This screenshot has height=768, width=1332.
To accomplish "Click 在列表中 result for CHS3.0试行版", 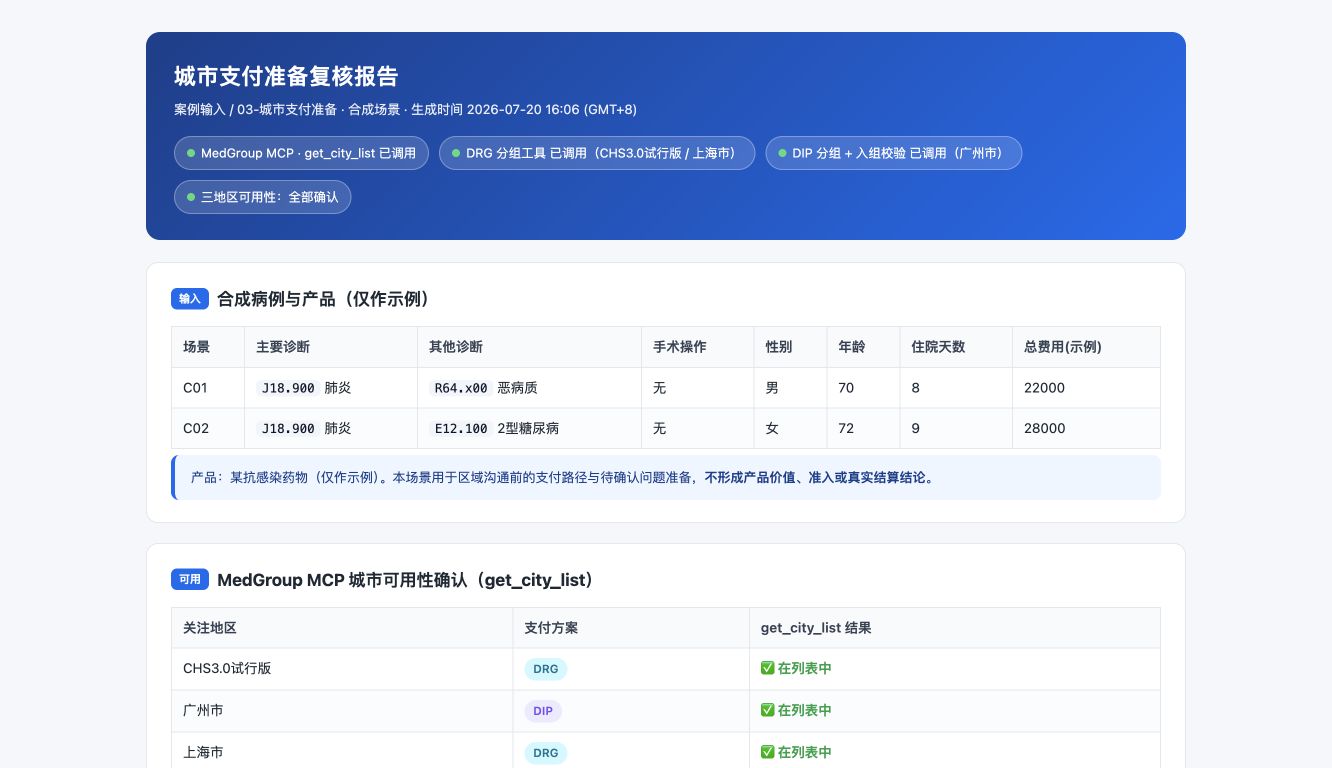I will point(796,668).
